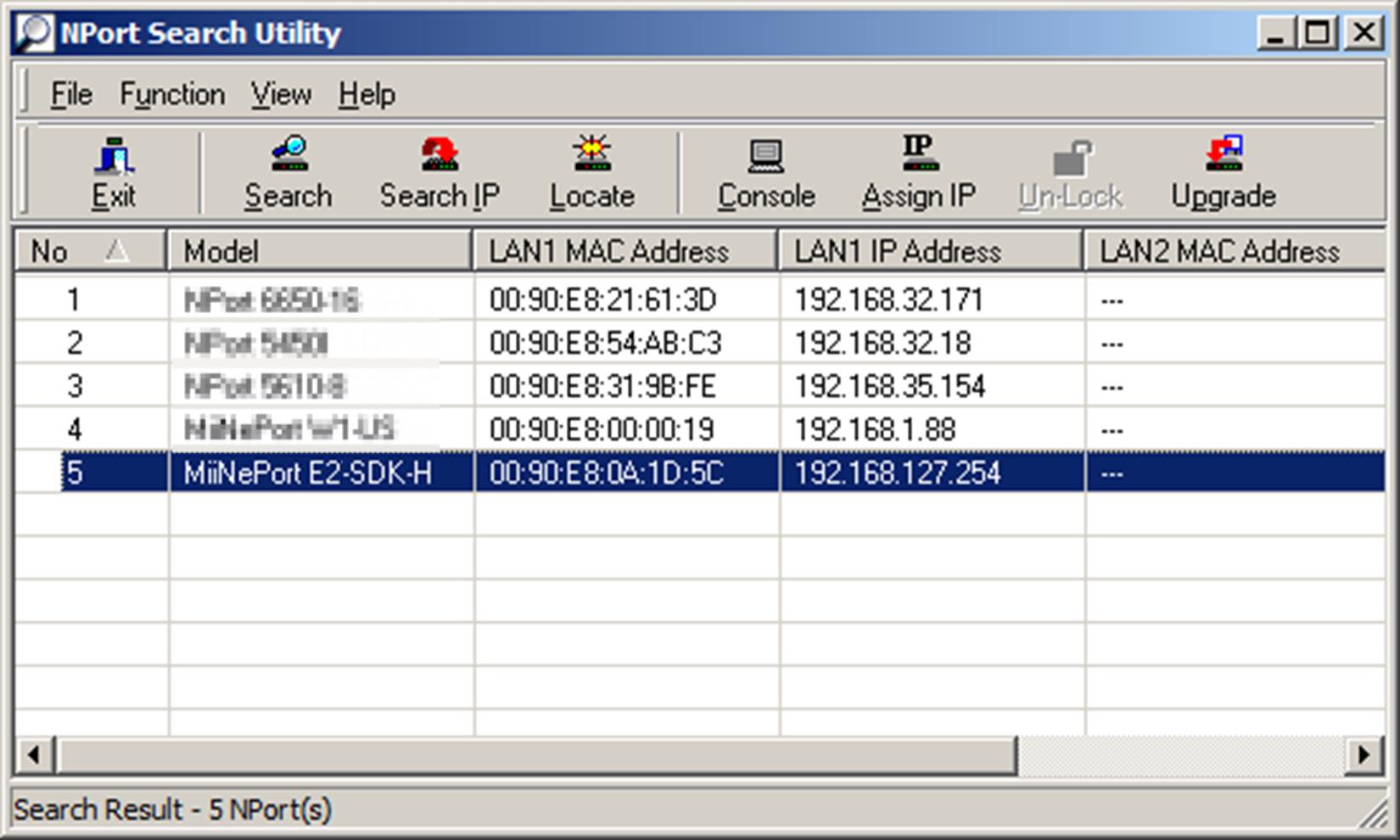Open the File menu
This screenshot has width=1400, height=840.
pyautogui.click(x=71, y=94)
